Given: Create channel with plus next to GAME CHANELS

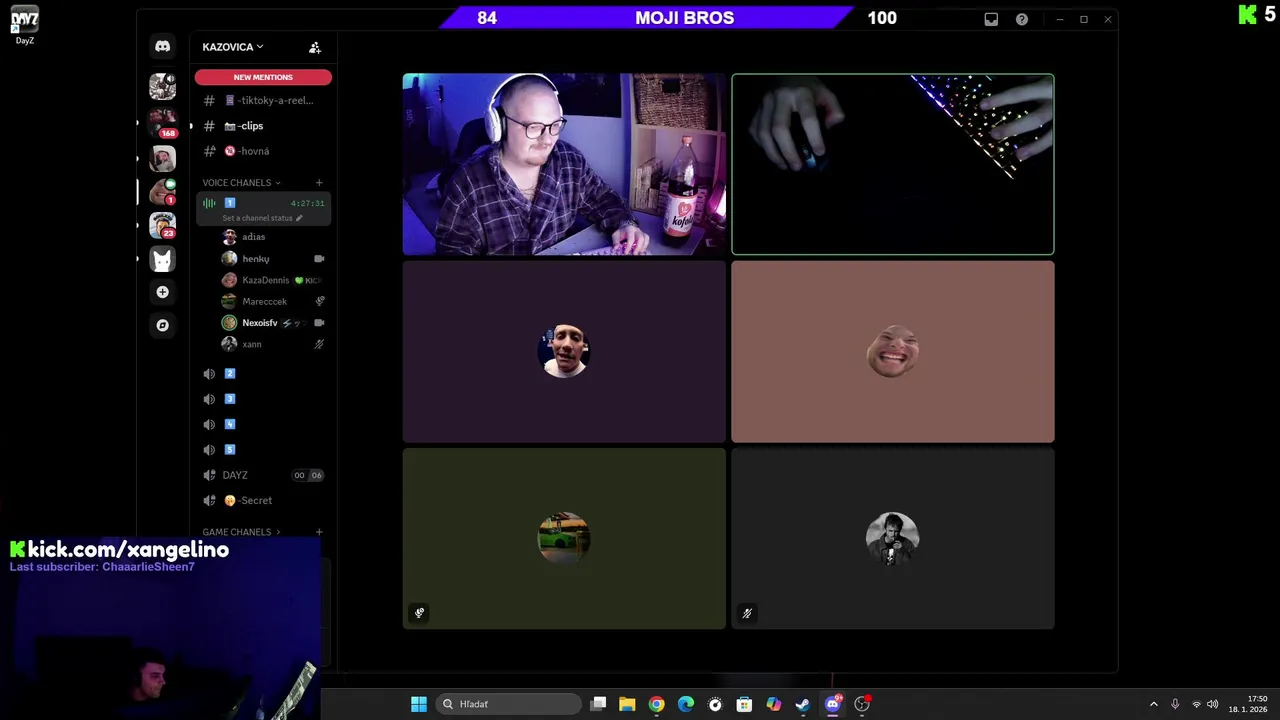Looking at the screenshot, I should pos(319,532).
